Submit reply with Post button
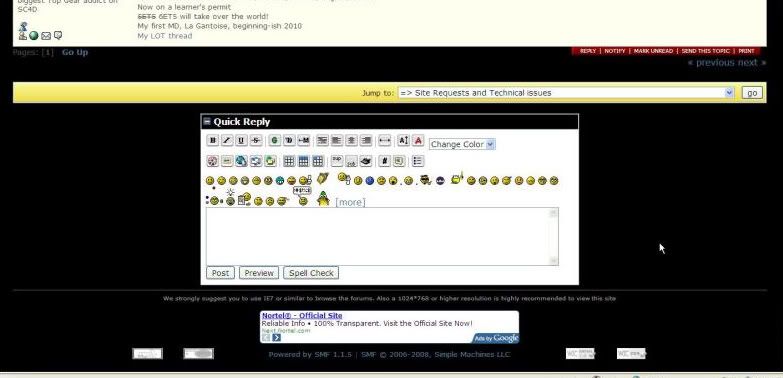783x378 pixels. pyautogui.click(x=220, y=273)
